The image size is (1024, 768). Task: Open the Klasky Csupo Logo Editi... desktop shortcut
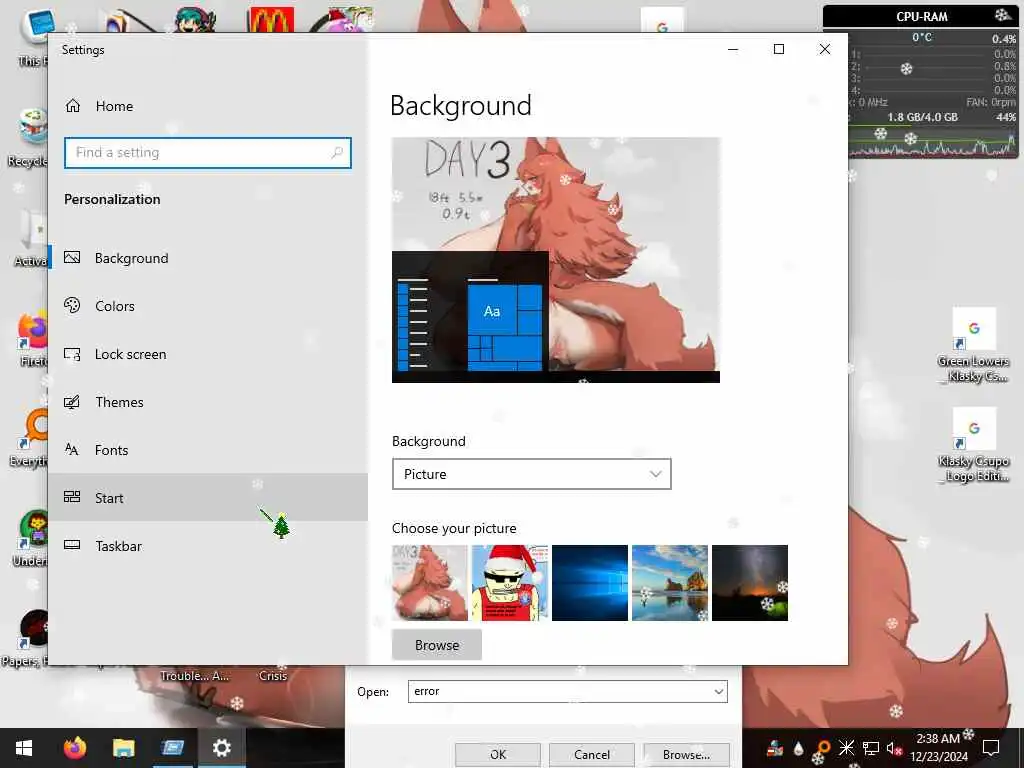[973, 445]
